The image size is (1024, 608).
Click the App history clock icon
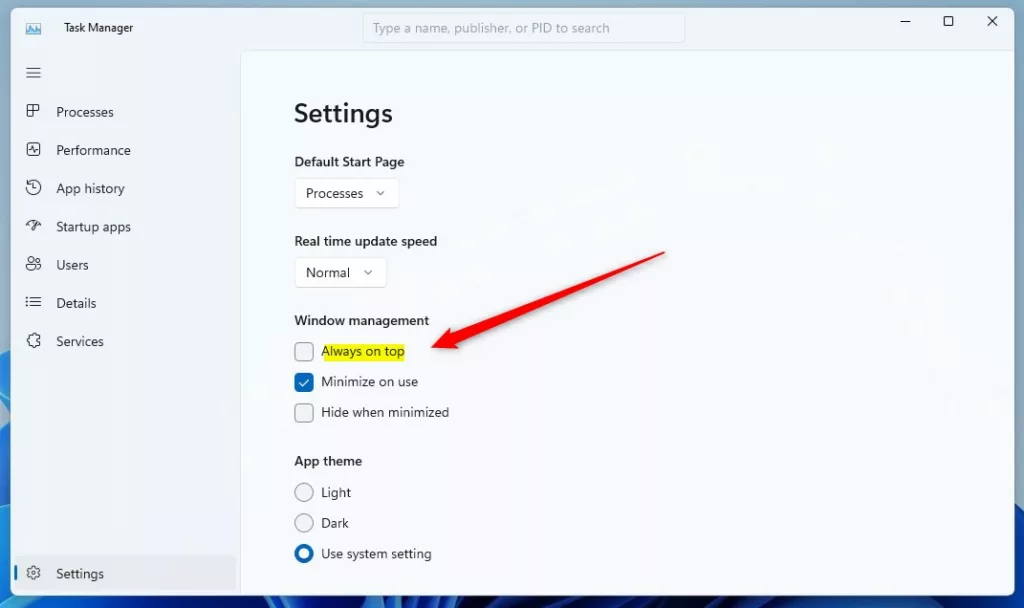point(33,187)
